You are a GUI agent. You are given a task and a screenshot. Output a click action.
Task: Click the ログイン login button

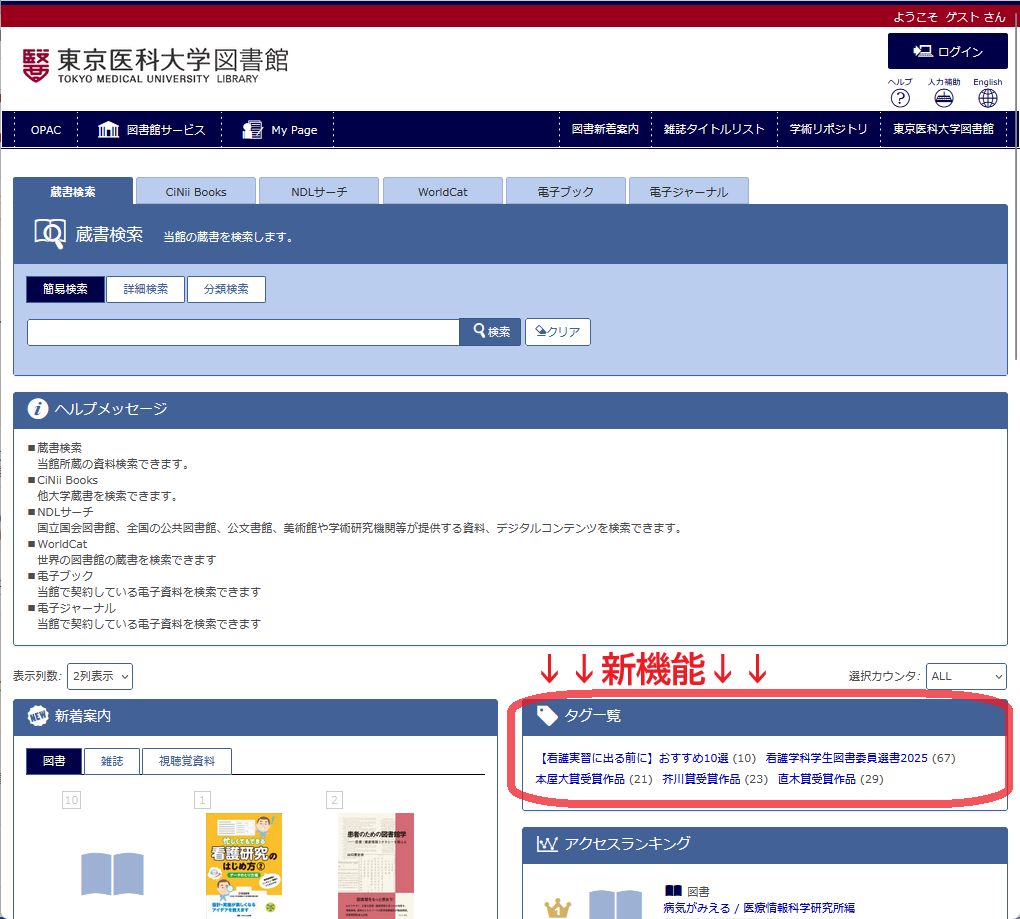[x=948, y=52]
